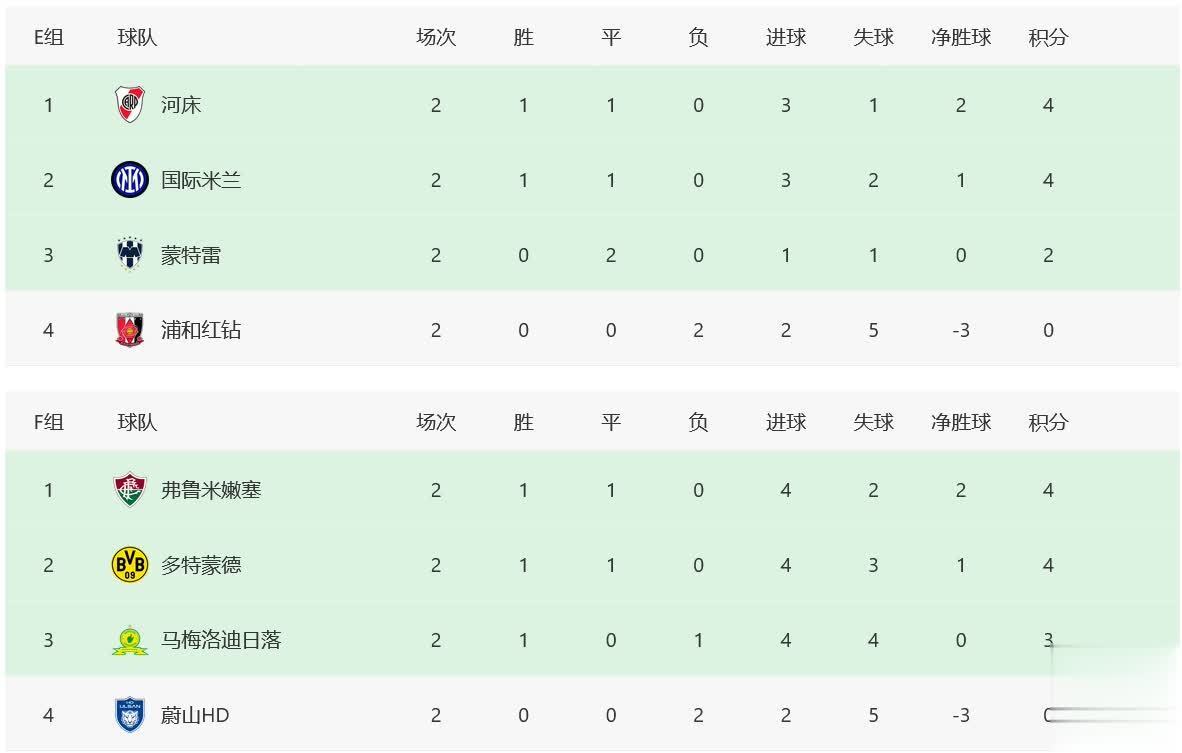Open the 马梅洛迪日落 team link
1182x753 pixels.
[x=221, y=640]
